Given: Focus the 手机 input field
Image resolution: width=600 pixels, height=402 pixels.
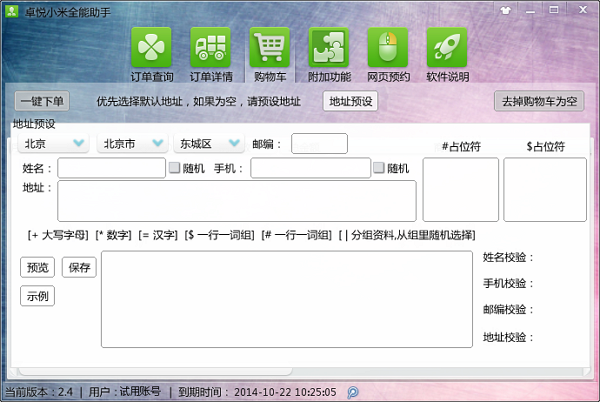Looking at the screenshot, I should 311,168.
